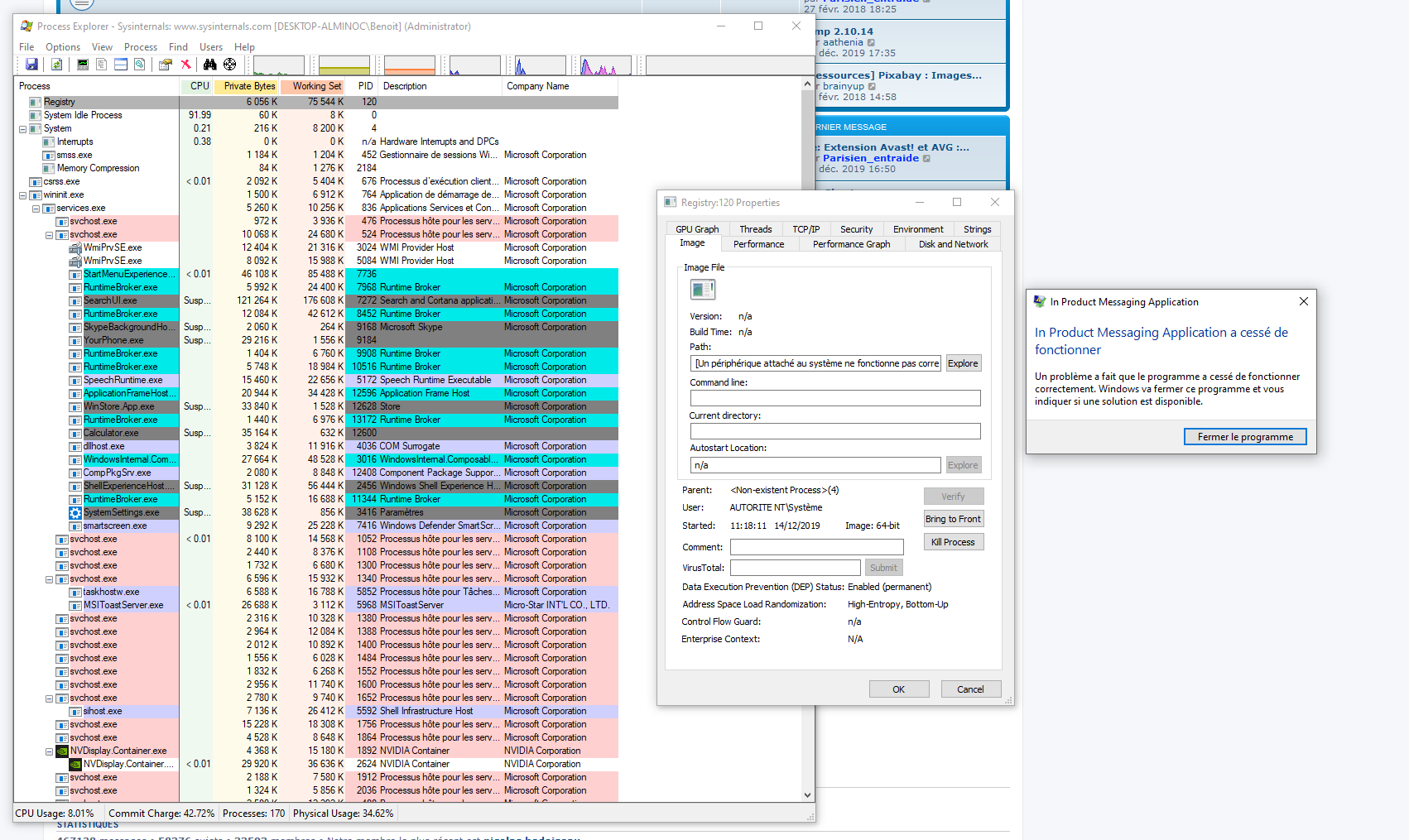
Task: Click the Kill Process button
Action: click(953, 542)
